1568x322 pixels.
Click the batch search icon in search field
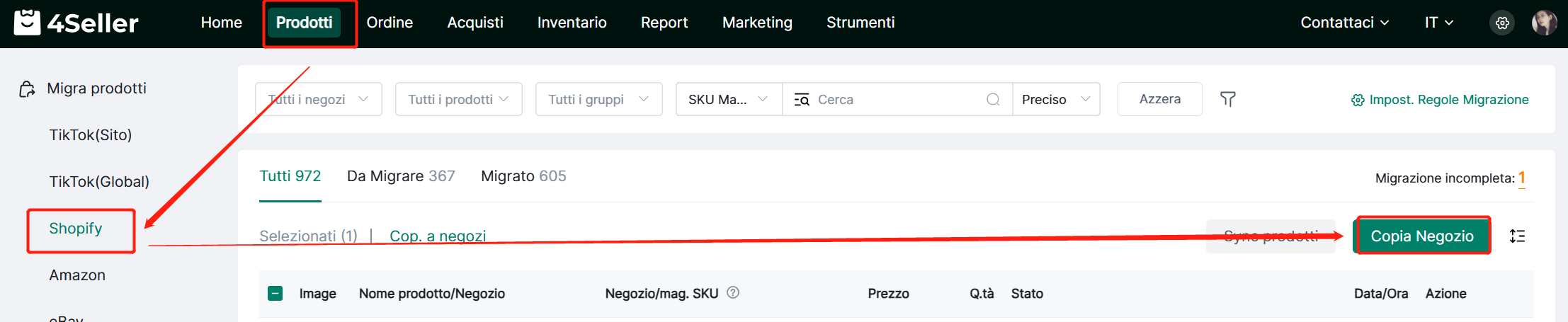point(802,100)
